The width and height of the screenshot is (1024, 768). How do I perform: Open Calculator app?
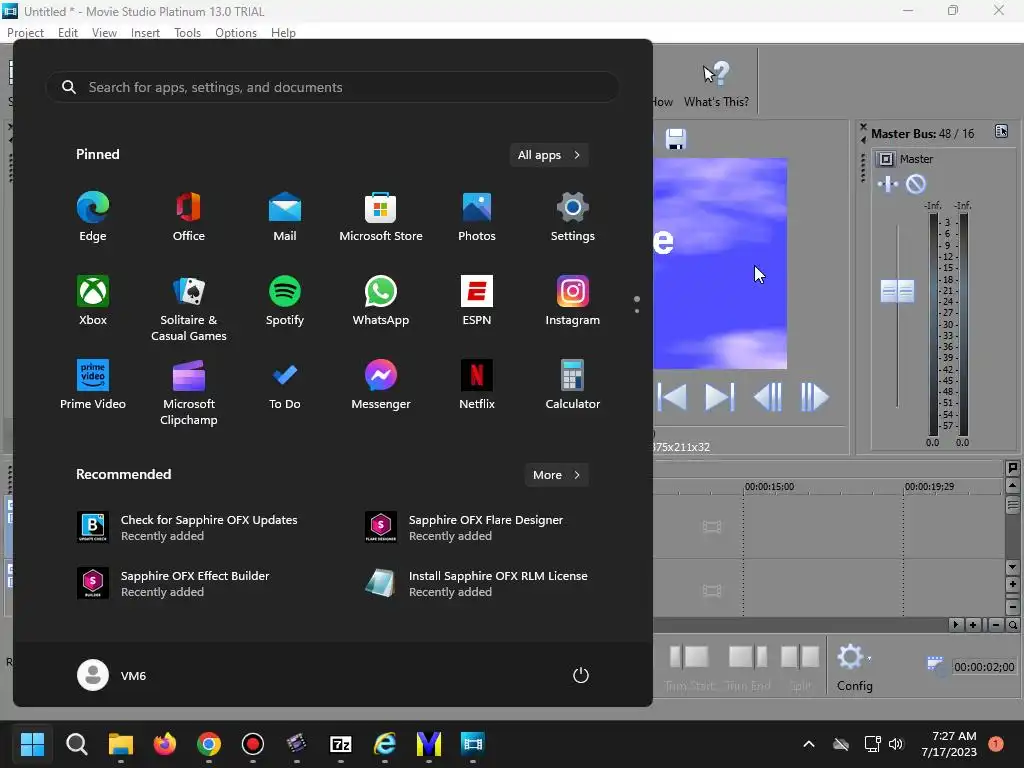pos(573,385)
